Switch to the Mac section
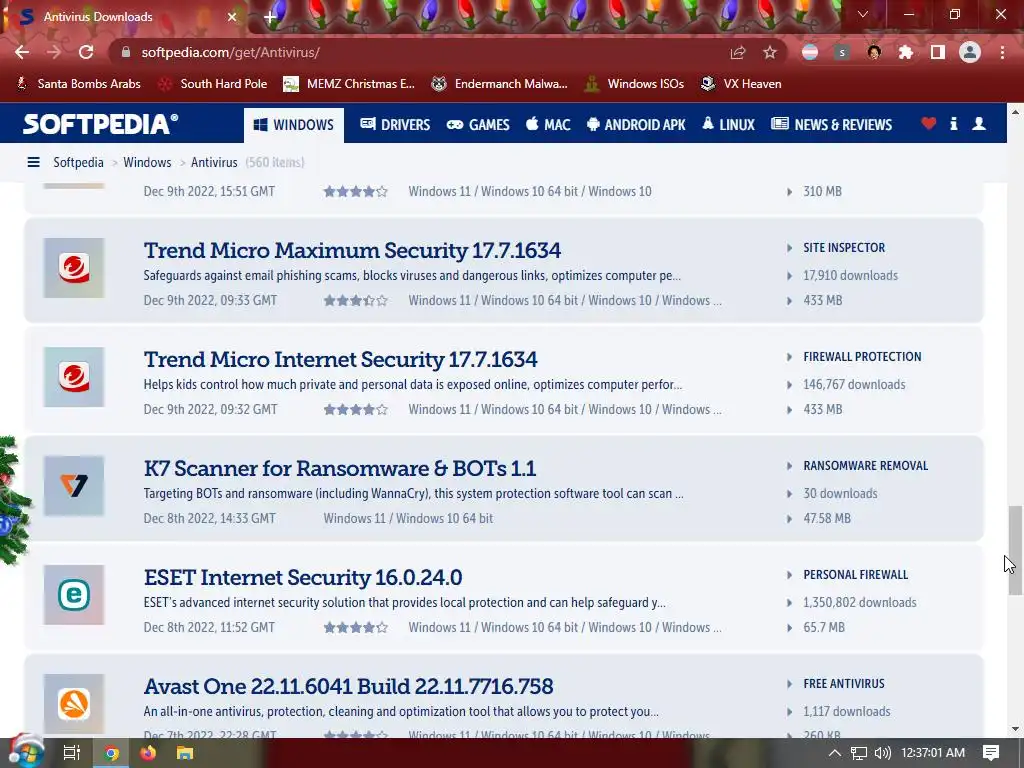The height and width of the screenshot is (768, 1024). 548,125
